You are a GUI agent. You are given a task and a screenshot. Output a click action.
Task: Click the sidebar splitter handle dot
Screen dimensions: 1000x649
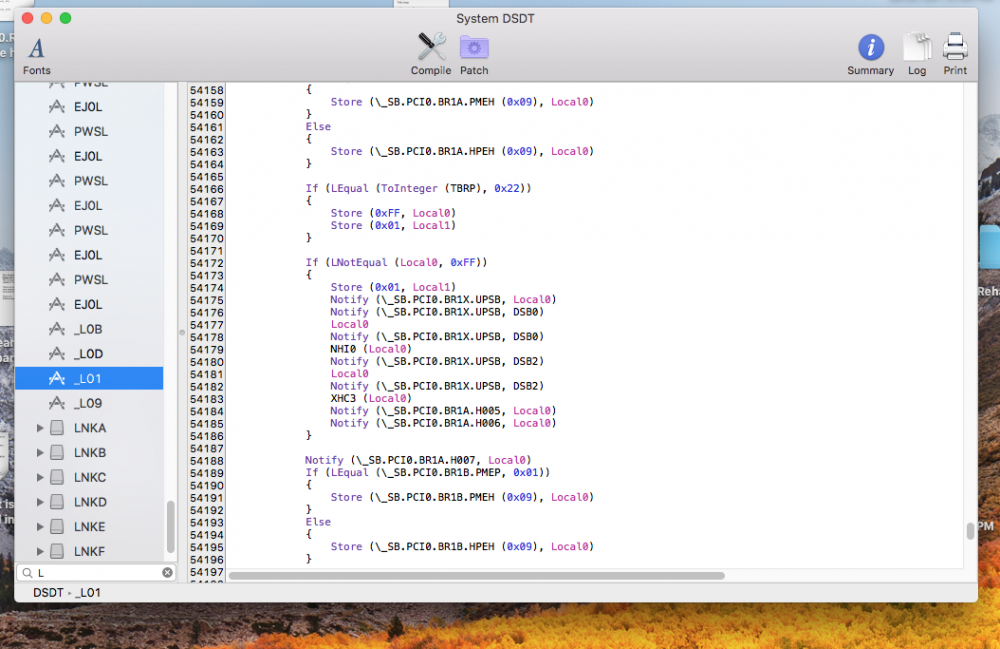point(182,332)
